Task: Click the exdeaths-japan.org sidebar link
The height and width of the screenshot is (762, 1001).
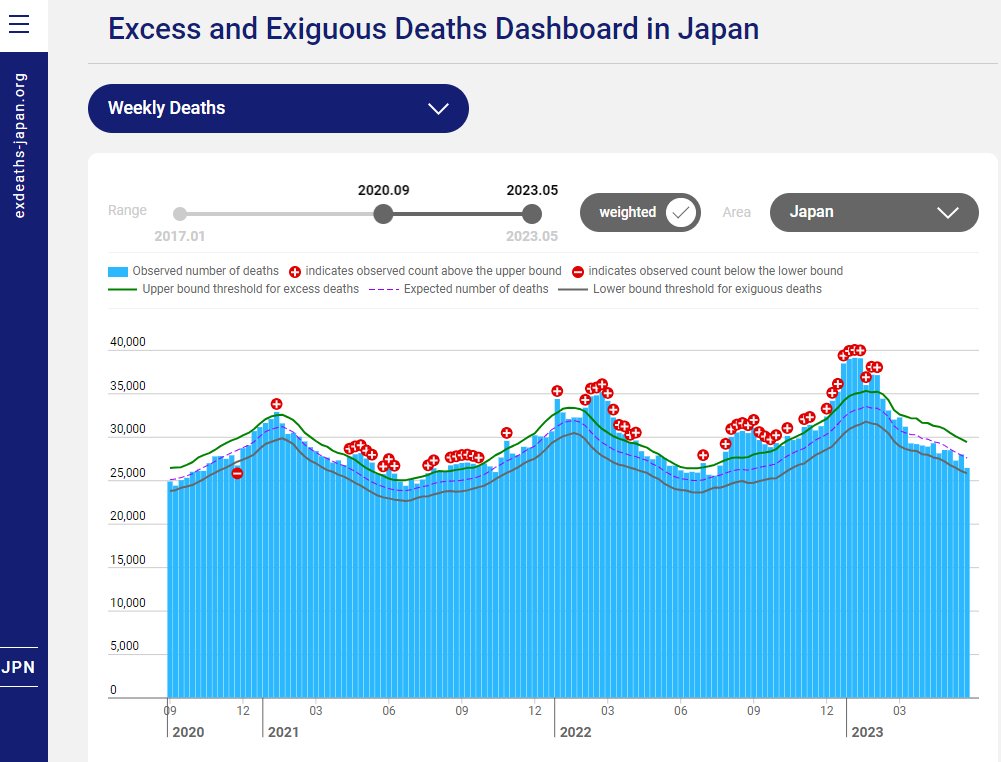Action: (x=20, y=145)
